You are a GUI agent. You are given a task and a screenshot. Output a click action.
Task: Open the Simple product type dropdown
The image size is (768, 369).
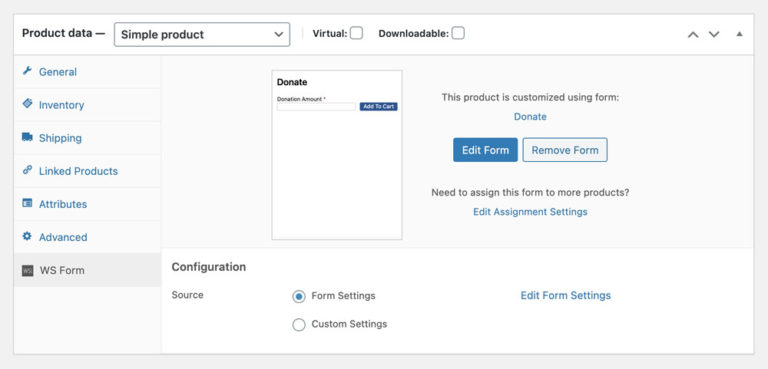202,35
